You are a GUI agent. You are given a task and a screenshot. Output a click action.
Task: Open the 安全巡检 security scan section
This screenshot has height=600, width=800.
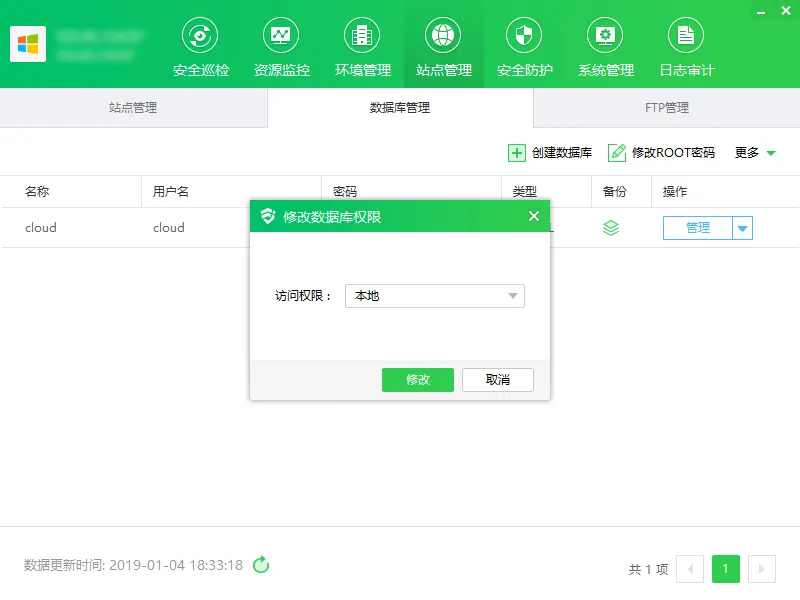point(201,47)
